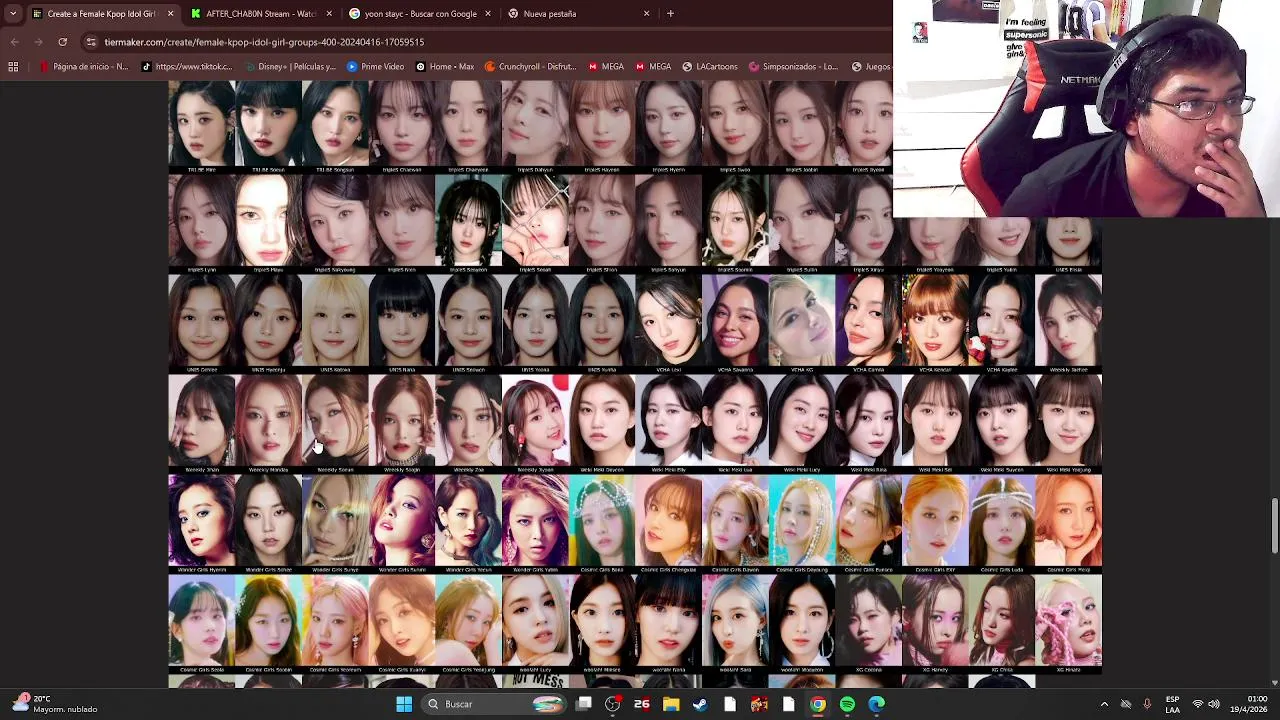Close the yoon stayc Google tab
This screenshot has height=720, width=1280.
[x=488, y=14]
